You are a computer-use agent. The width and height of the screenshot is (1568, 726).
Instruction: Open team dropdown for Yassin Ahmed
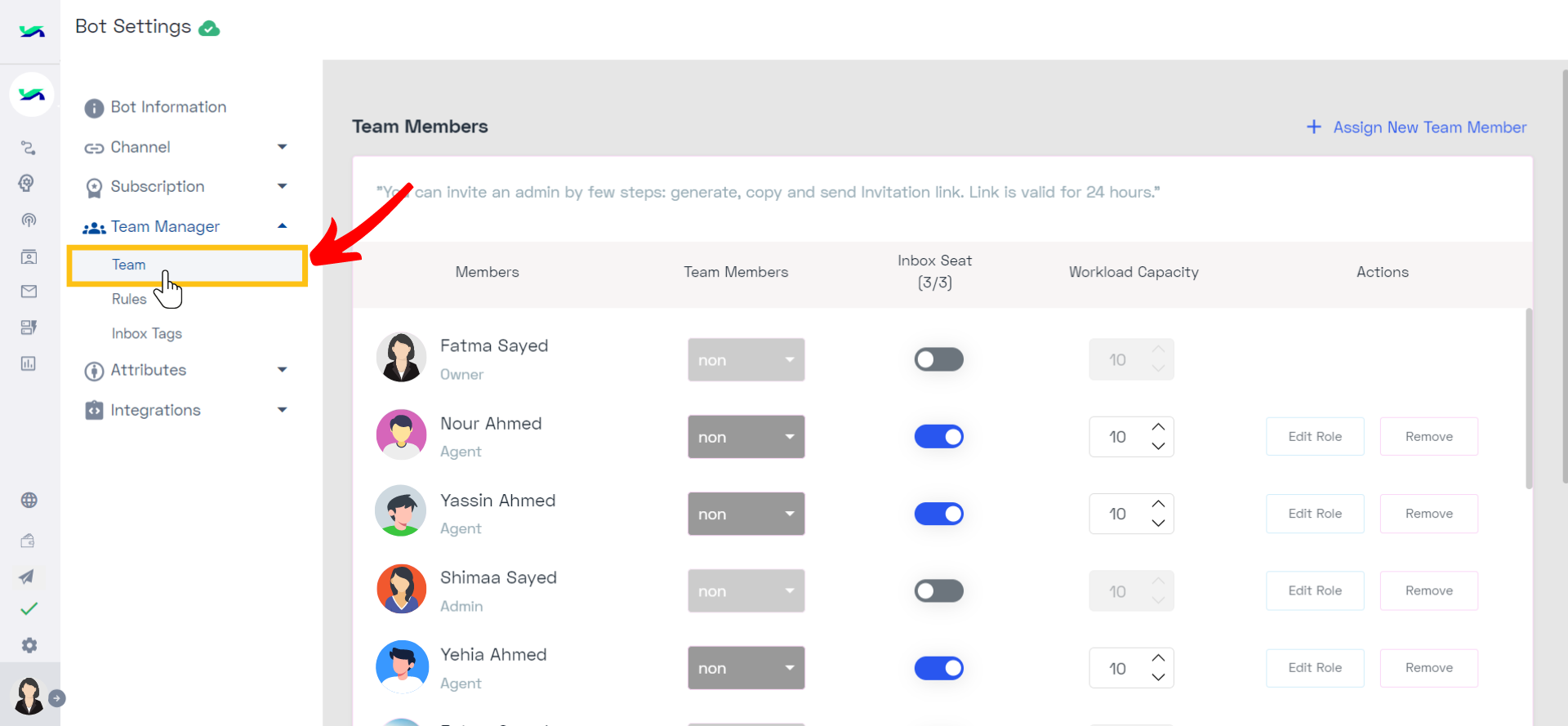pyautogui.click(x=746, y=514)
